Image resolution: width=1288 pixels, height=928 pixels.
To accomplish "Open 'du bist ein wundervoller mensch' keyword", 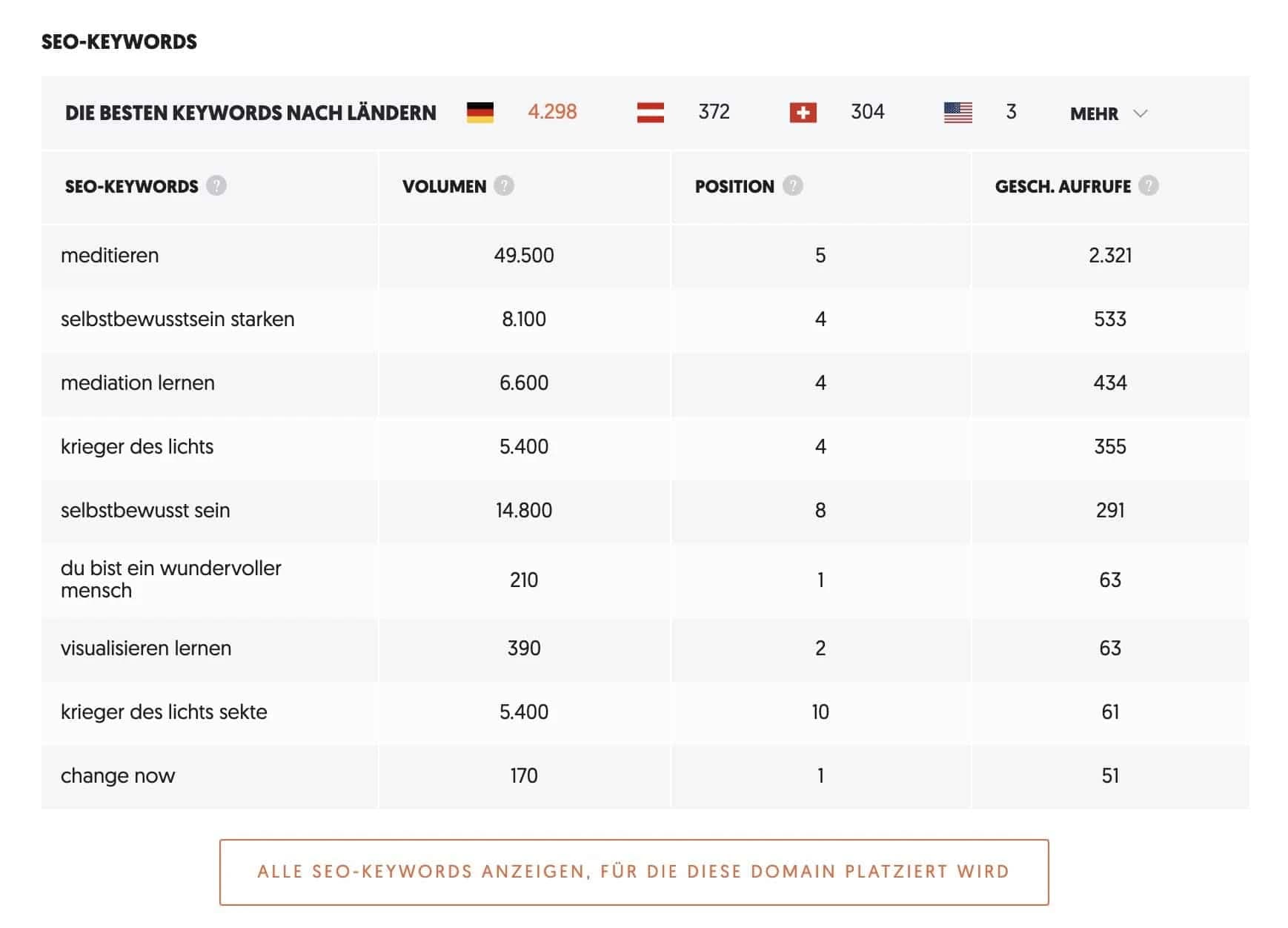I will click(170, 580).
